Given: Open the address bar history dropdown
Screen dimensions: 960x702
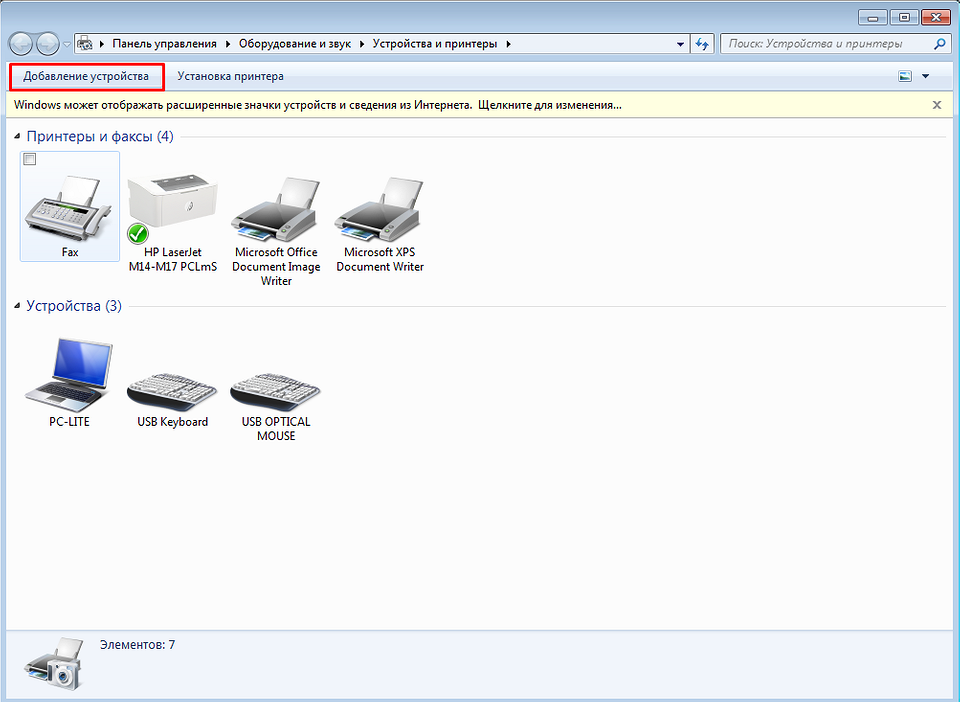Looking at the screenshot, I should point(680,44).
